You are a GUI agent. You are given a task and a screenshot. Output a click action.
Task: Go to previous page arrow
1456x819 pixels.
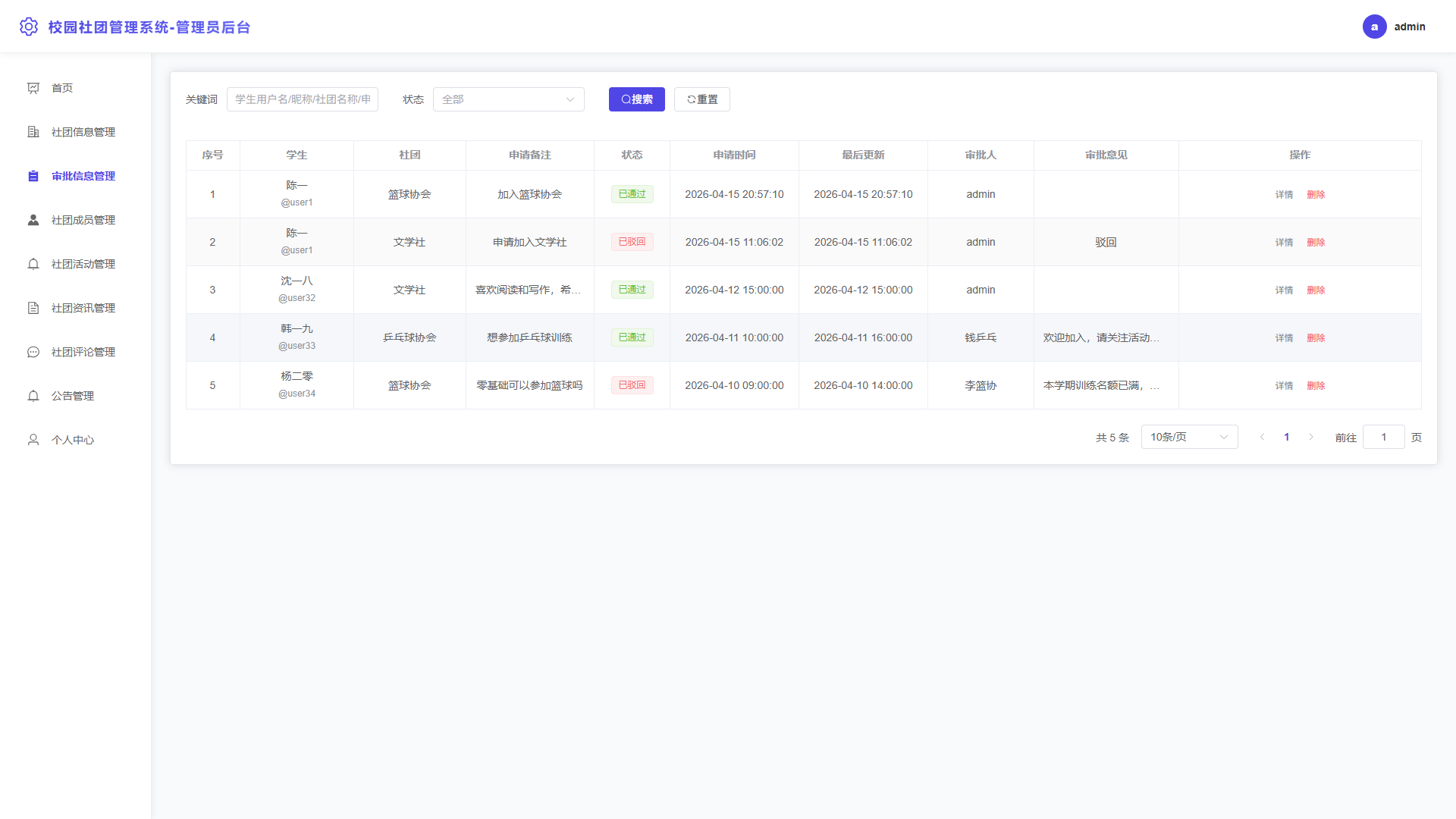click(x=1262, y=437)
